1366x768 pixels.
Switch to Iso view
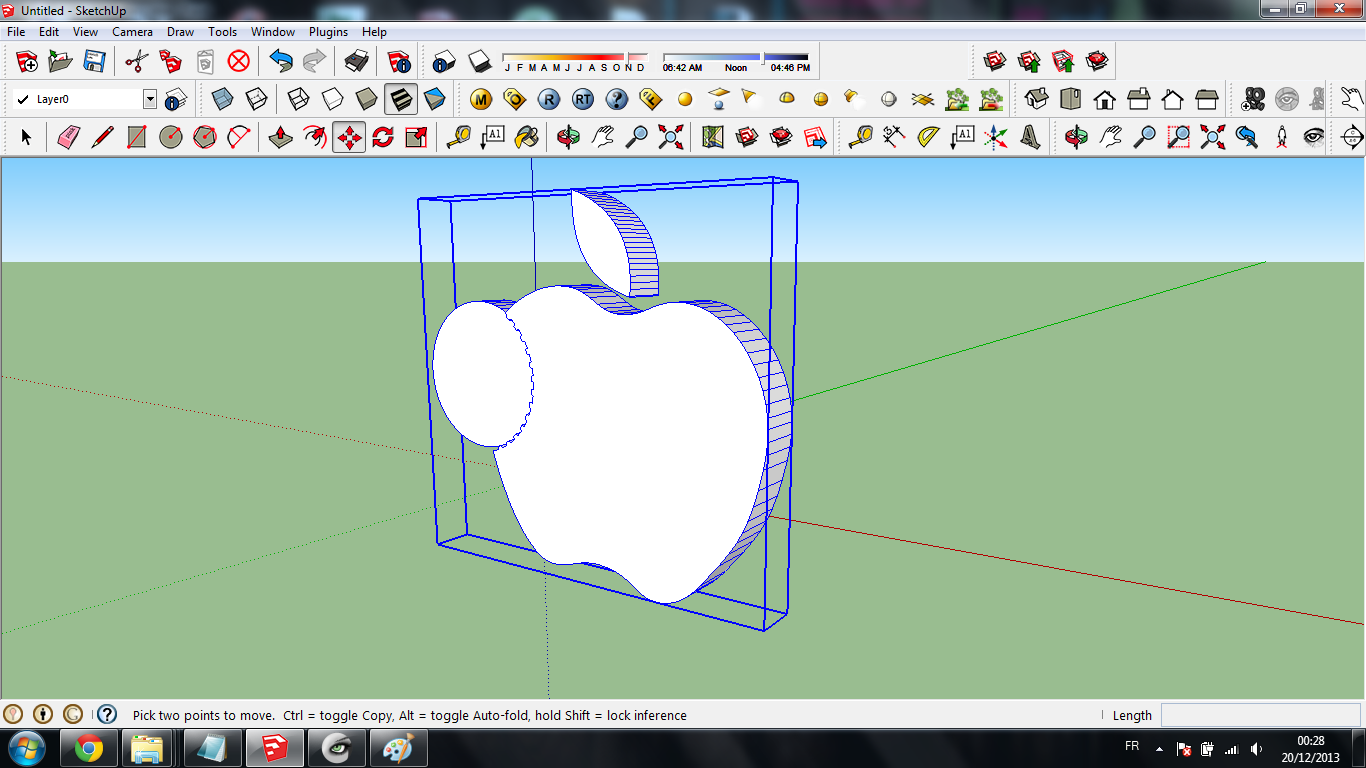(1037, 99)
